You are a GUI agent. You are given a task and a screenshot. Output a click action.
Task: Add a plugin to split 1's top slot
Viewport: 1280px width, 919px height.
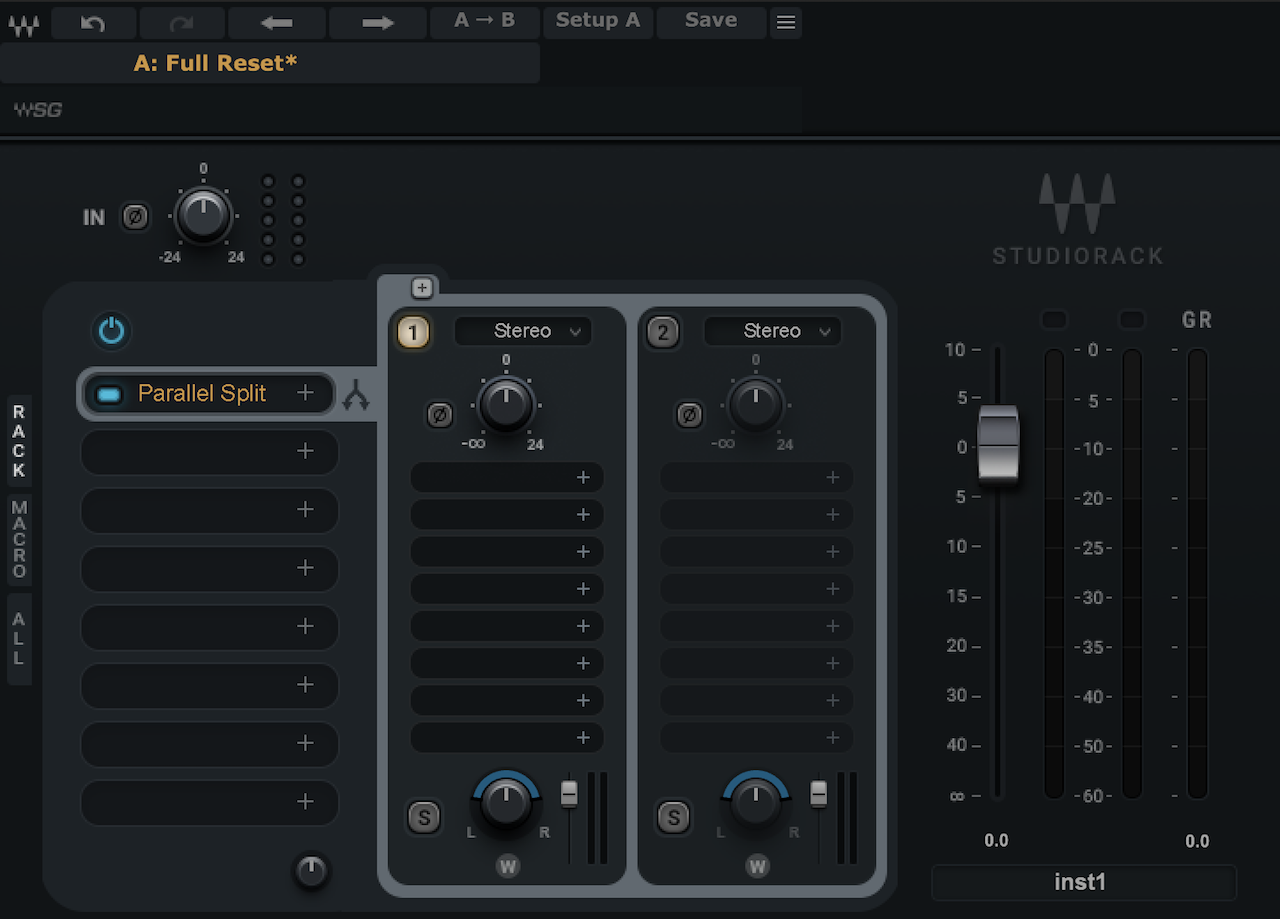pos(507,478)
